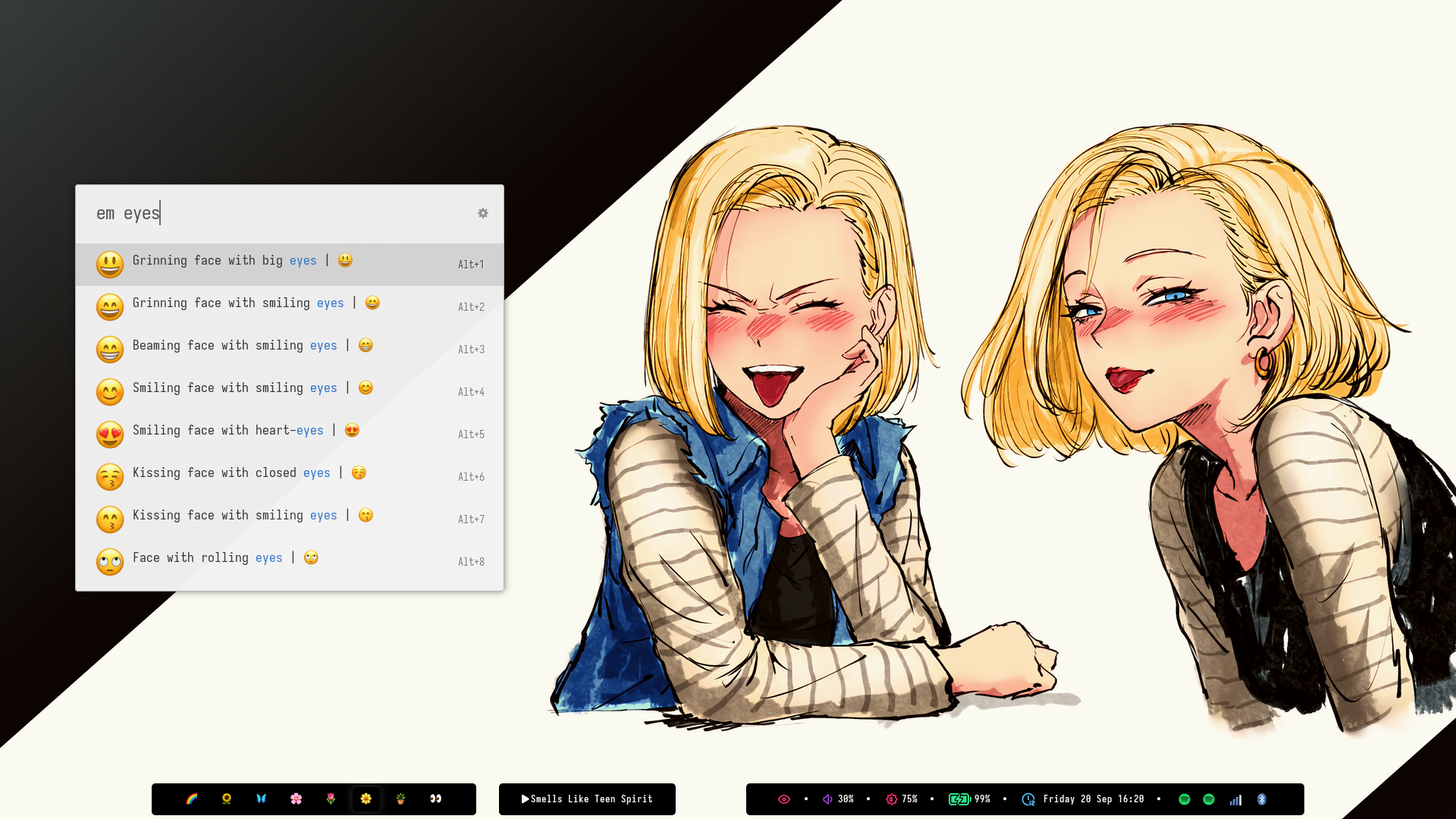Toggle the red eye night-light indicator
The width and height of the screenshot is (1456, 819).
[x=784, y=799]
